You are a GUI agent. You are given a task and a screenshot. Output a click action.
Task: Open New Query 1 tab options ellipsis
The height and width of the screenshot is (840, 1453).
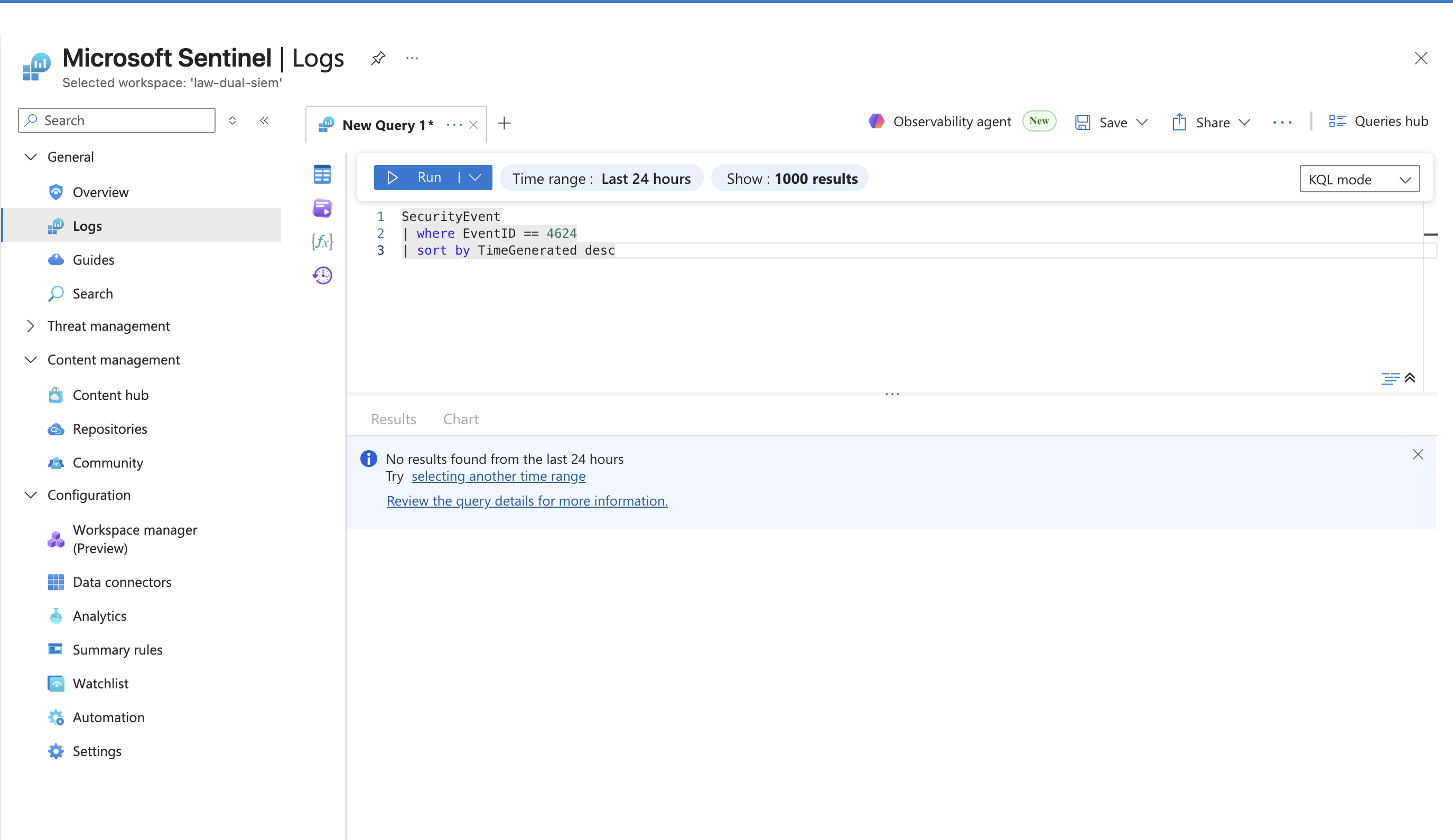tap(454, 125)
